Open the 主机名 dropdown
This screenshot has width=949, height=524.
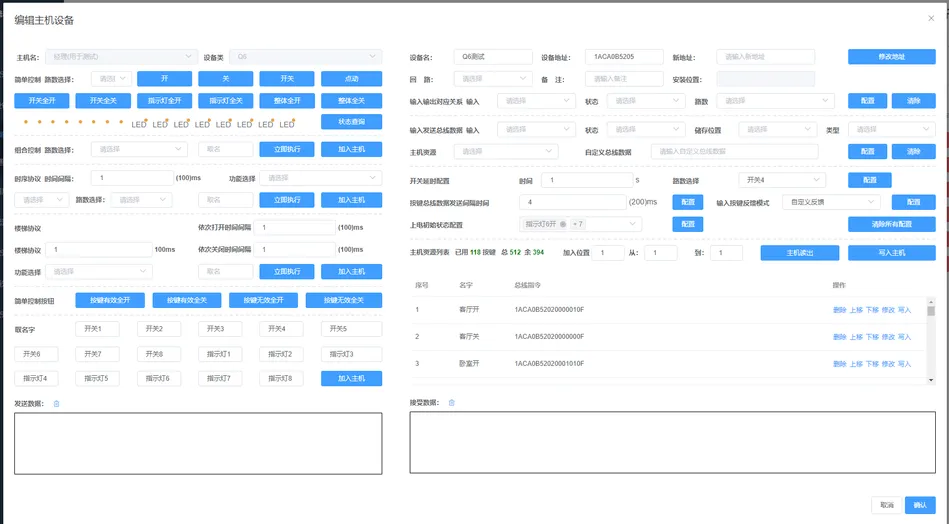(x=122, y=57)
